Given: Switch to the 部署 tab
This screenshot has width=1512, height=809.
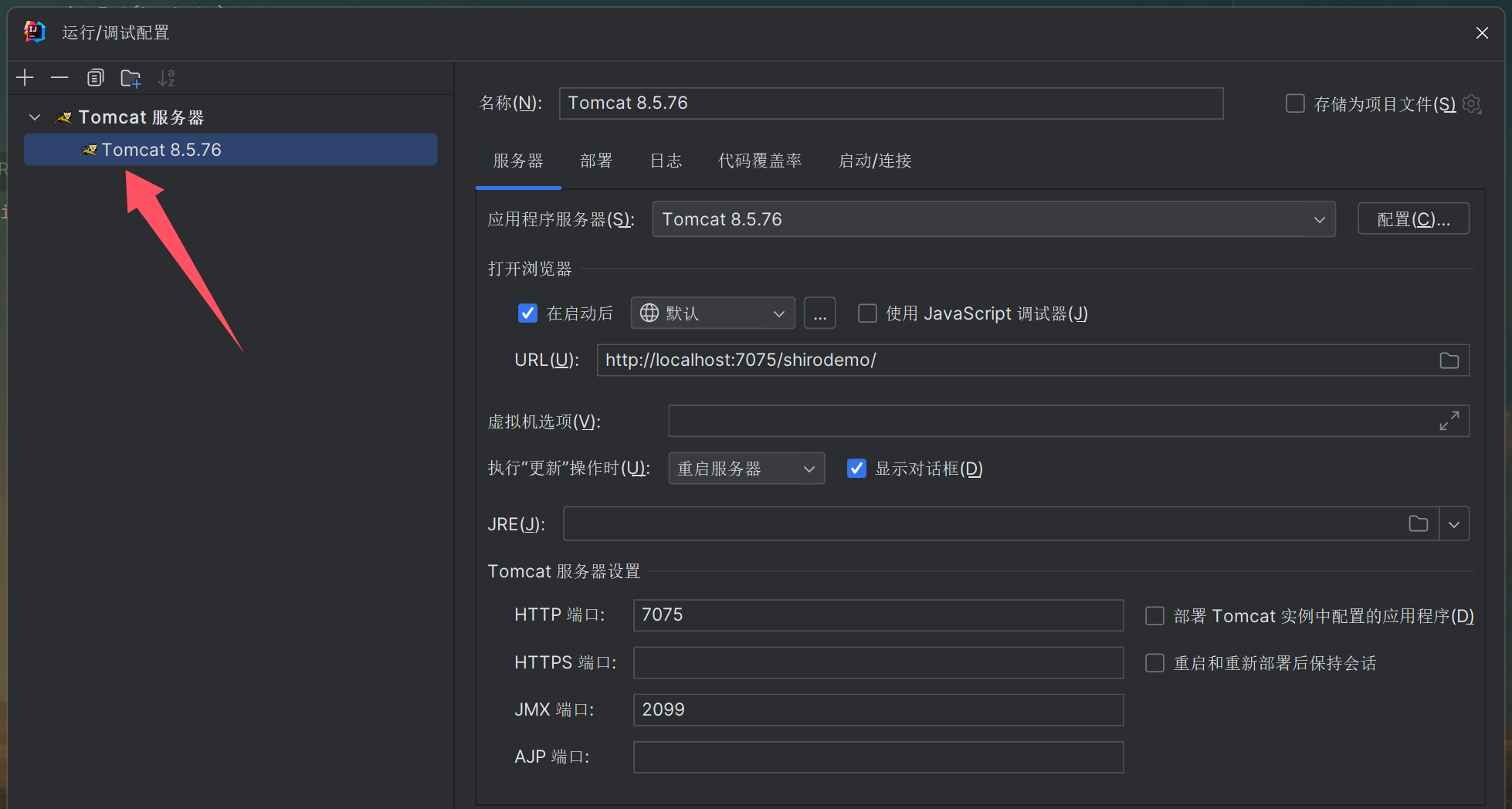Looking at the screenshot, I should [596, 161].
